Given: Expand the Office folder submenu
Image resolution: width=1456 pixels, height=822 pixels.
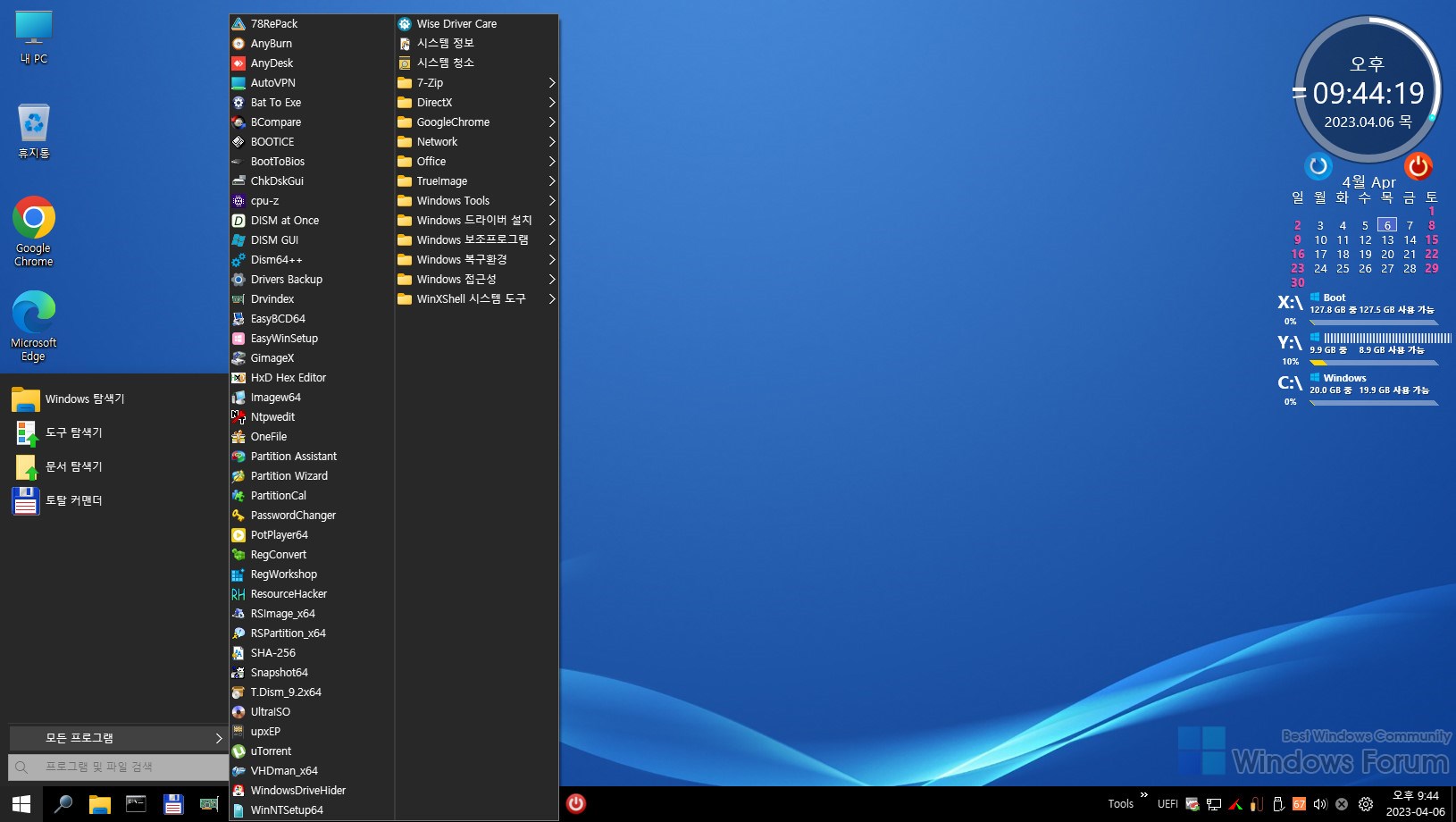Looking at the screenshot, I should point(477,162).
